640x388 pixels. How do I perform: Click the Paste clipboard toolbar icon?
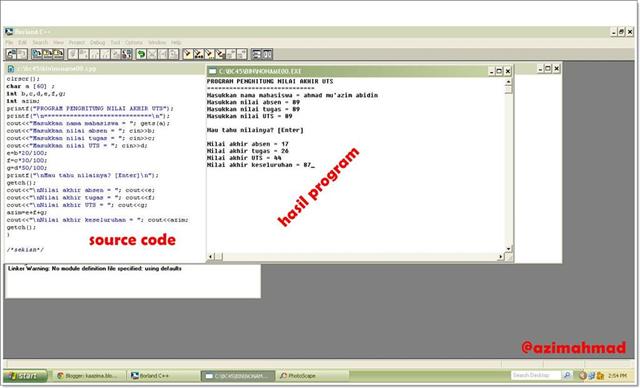pos(173,54)
